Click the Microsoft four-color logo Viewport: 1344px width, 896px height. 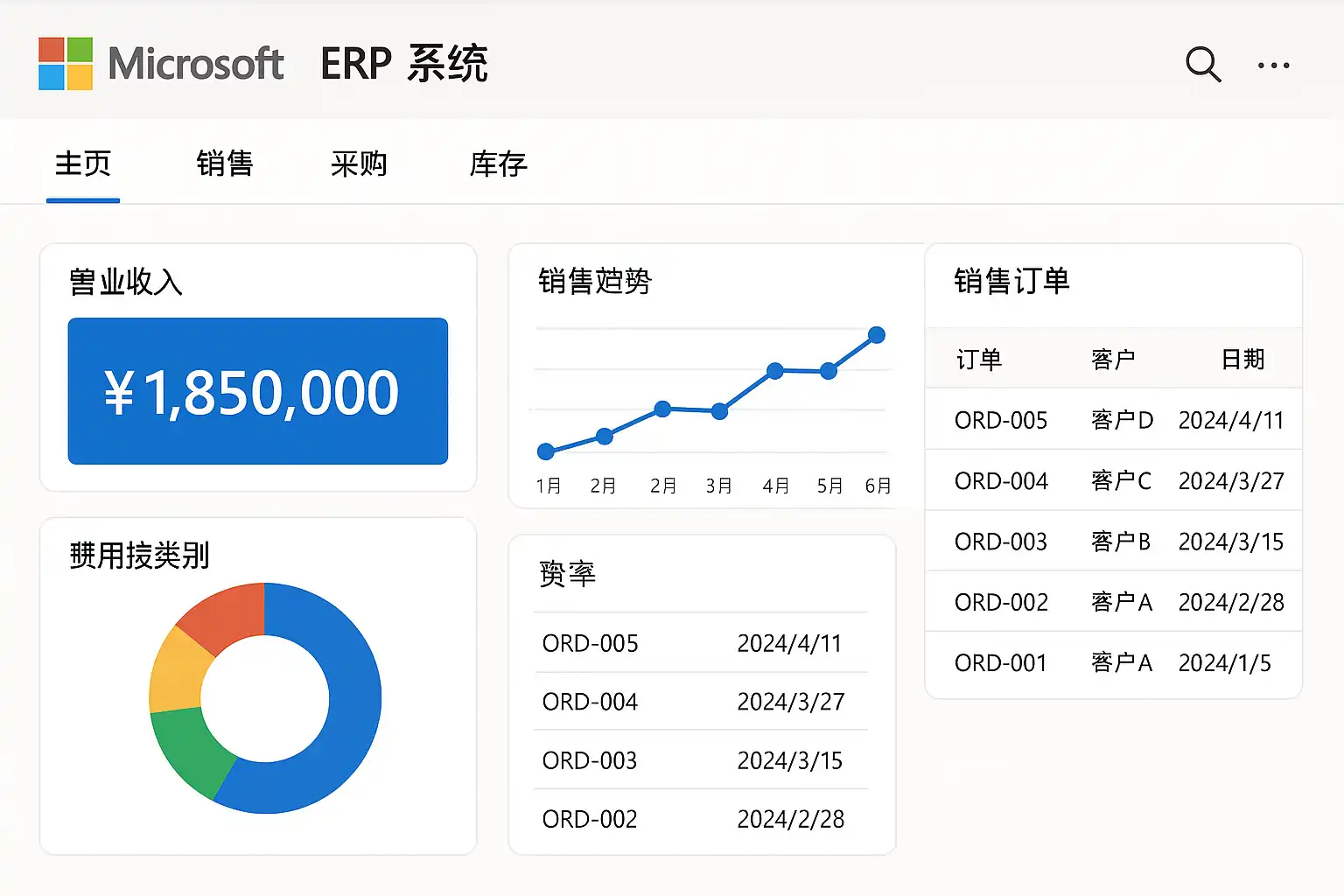66,64
